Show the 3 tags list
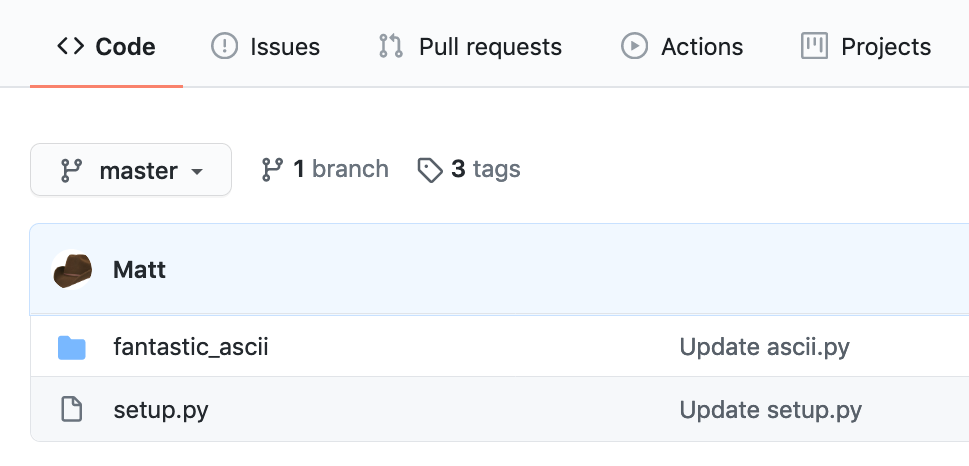The image size is (969, 466). [x=485, y=169]
